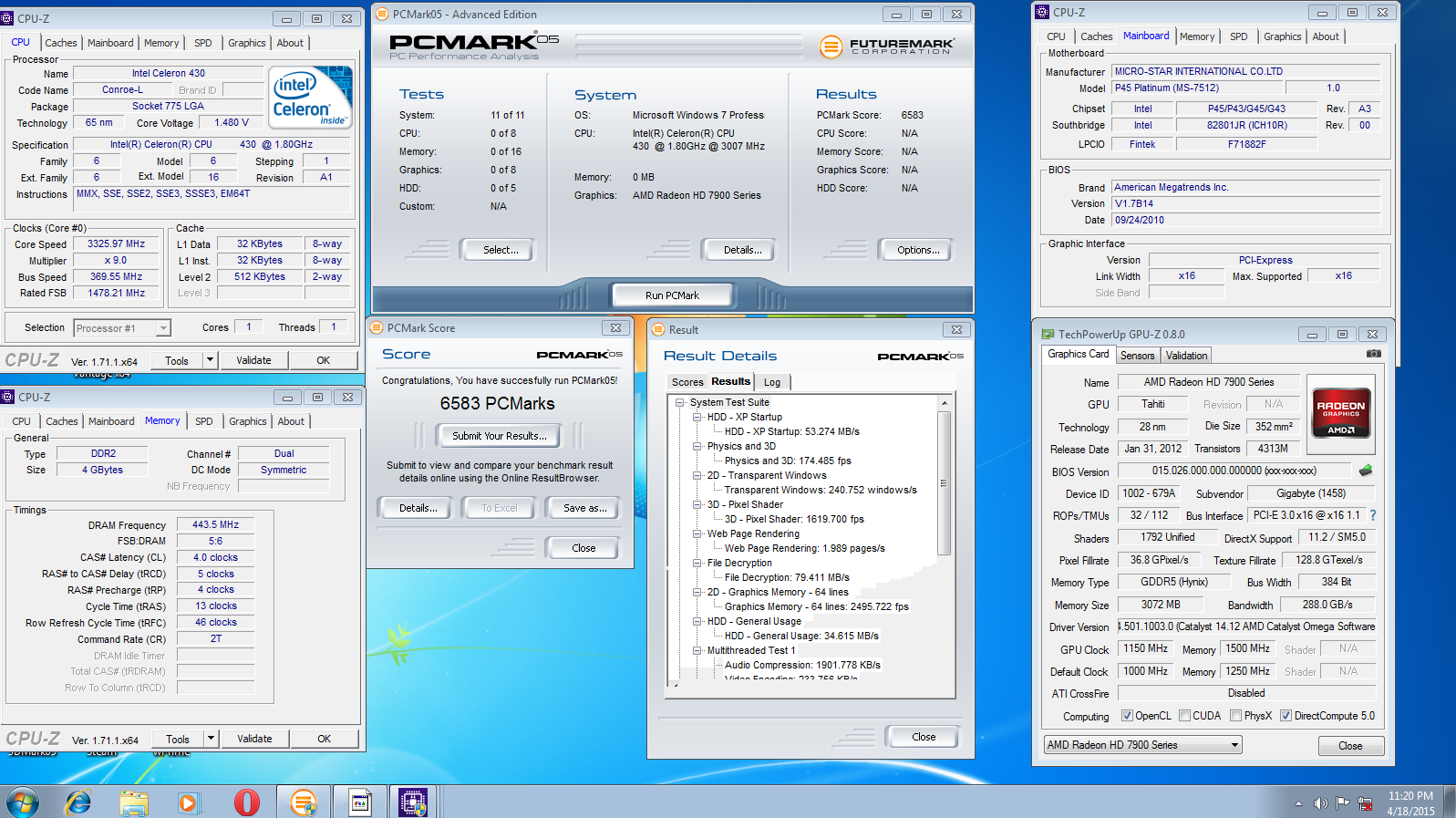The height and width of the screenshot is (818, 1456).
Task: Open SPD tab in Memory CPU-Z window
Action: [x=204, y=421]
